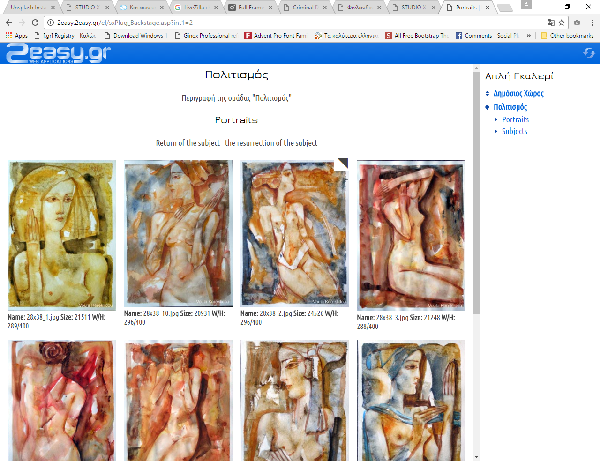The image size is (600, 461).
Task: Open the Subjects link in sidebar
Action: tap(515, 131)
